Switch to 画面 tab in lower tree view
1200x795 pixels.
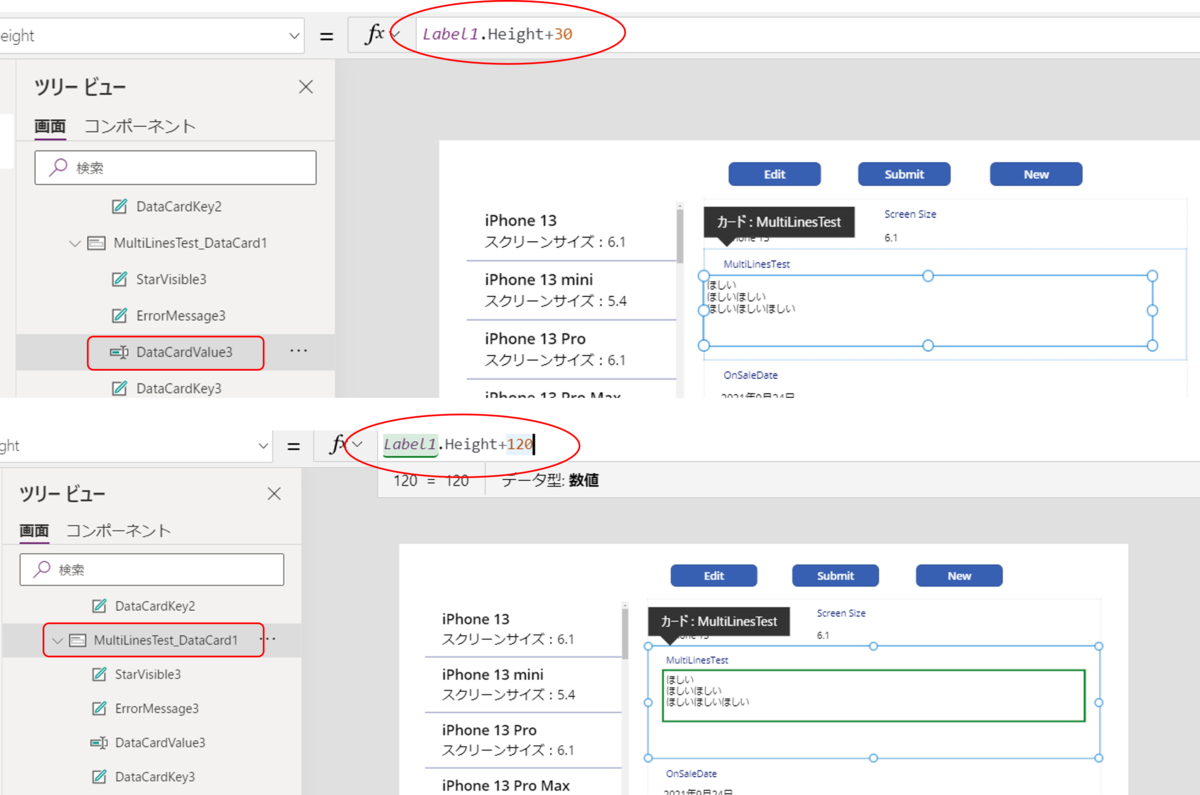pyautogui.click(x=34, y=531)
